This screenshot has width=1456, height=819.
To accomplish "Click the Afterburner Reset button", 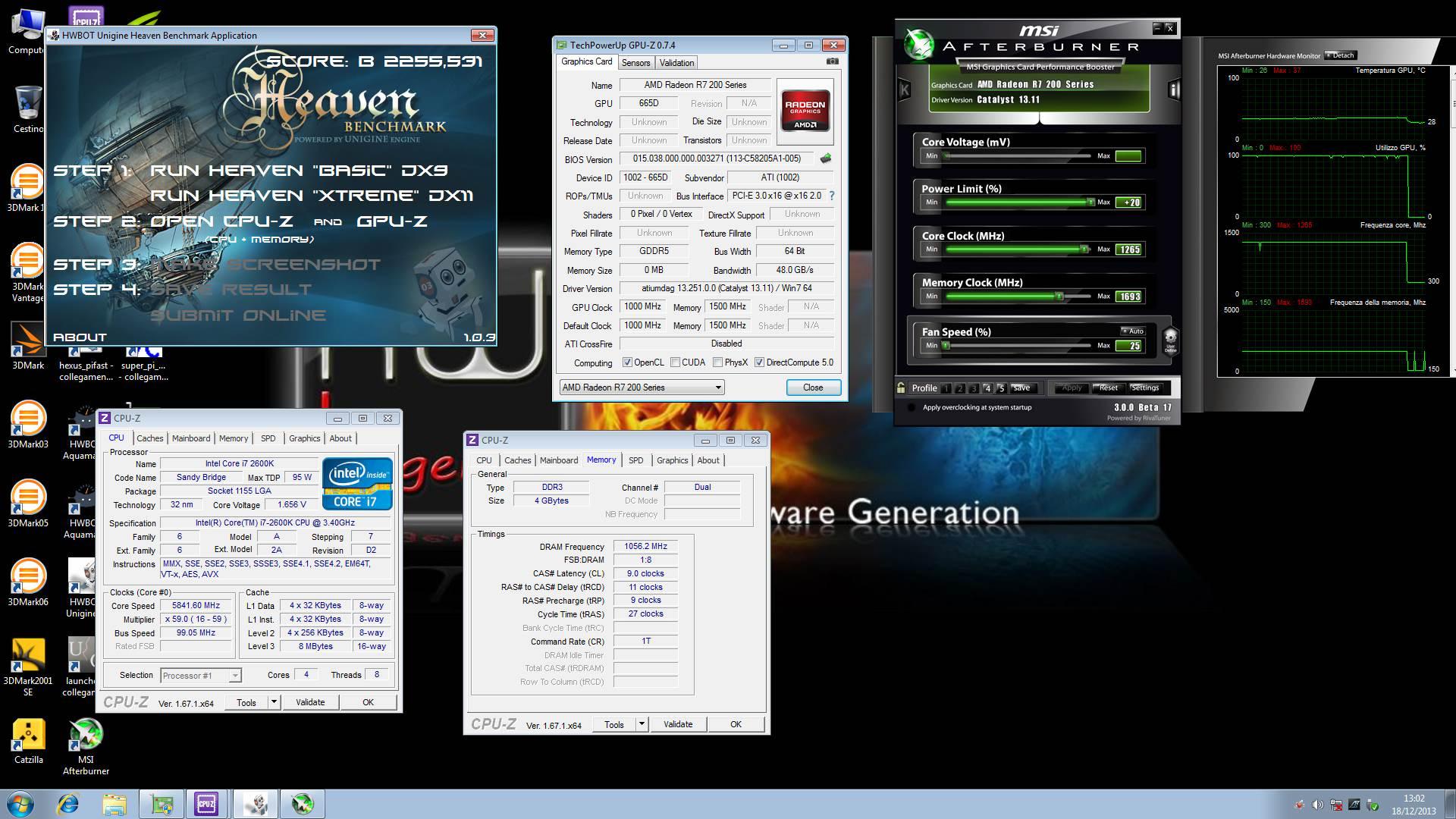I will [x=1108, y=388].
